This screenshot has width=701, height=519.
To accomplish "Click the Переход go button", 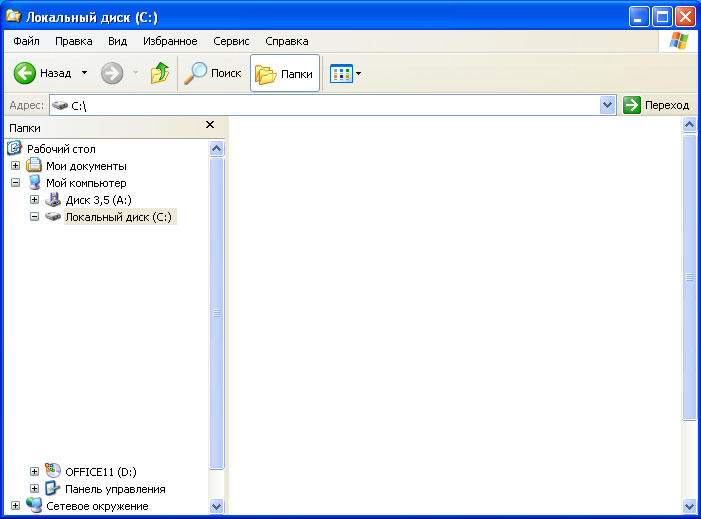I will click(656, 105).
